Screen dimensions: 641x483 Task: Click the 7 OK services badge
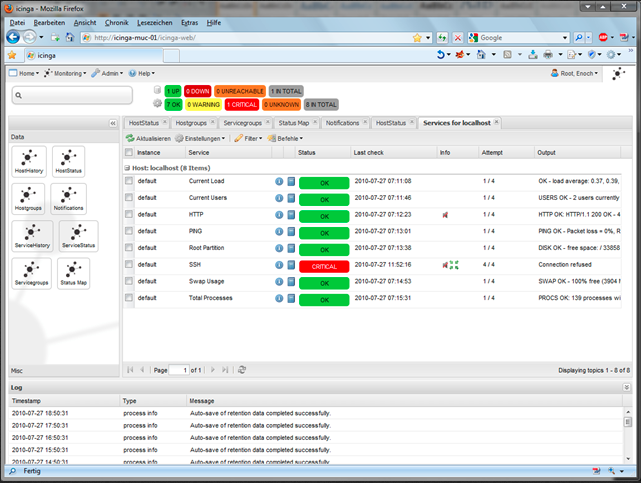(173, 105)
